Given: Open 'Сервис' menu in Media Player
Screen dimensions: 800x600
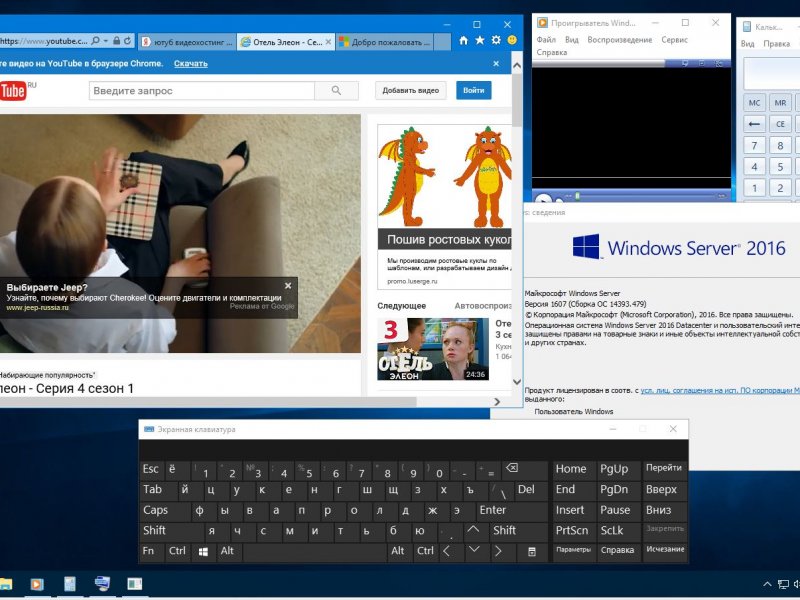Looking at the screenshot, I should tap(674, 39).
